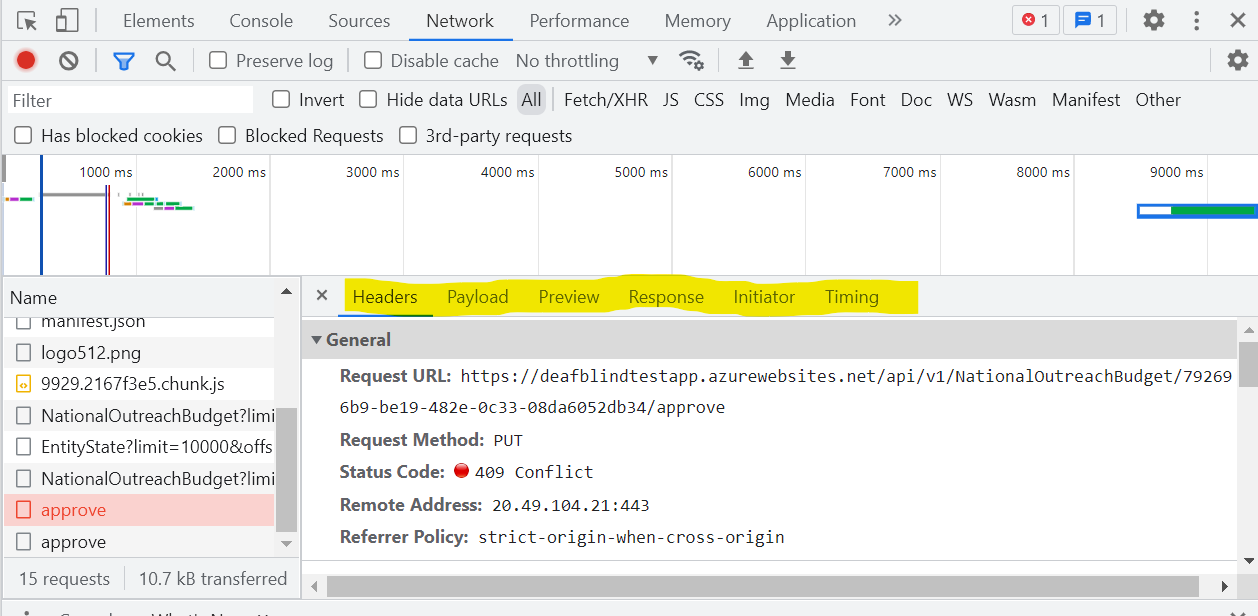Viewport: 1258px width, 616px height.
Task: Open network search magnifier icon
Action: click(166, 61)
